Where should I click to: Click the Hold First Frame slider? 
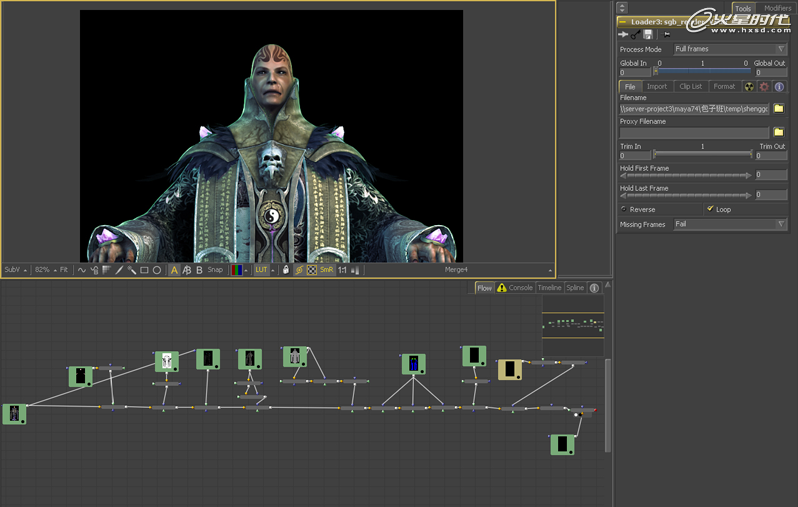click(686, 175)
